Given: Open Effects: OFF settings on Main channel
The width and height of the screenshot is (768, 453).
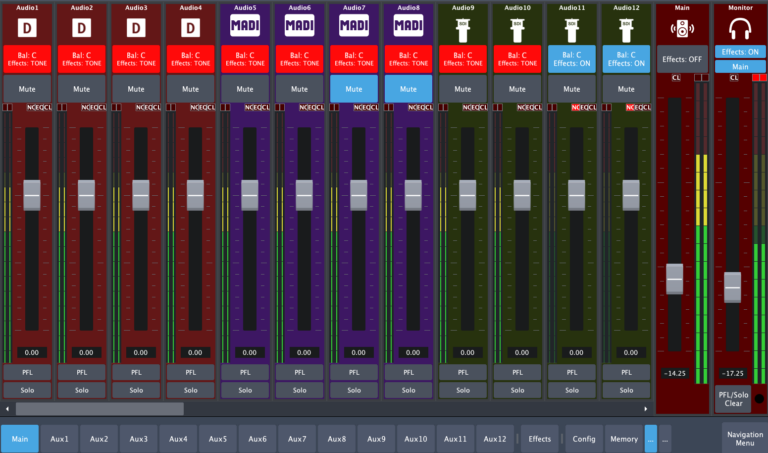Looking at the screenshot, I should click(682, 59).
